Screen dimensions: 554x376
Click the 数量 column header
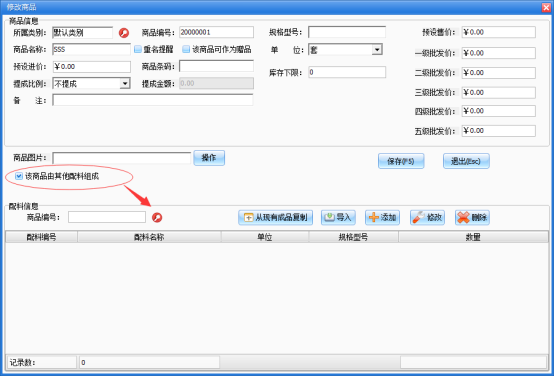click(473, 237)
